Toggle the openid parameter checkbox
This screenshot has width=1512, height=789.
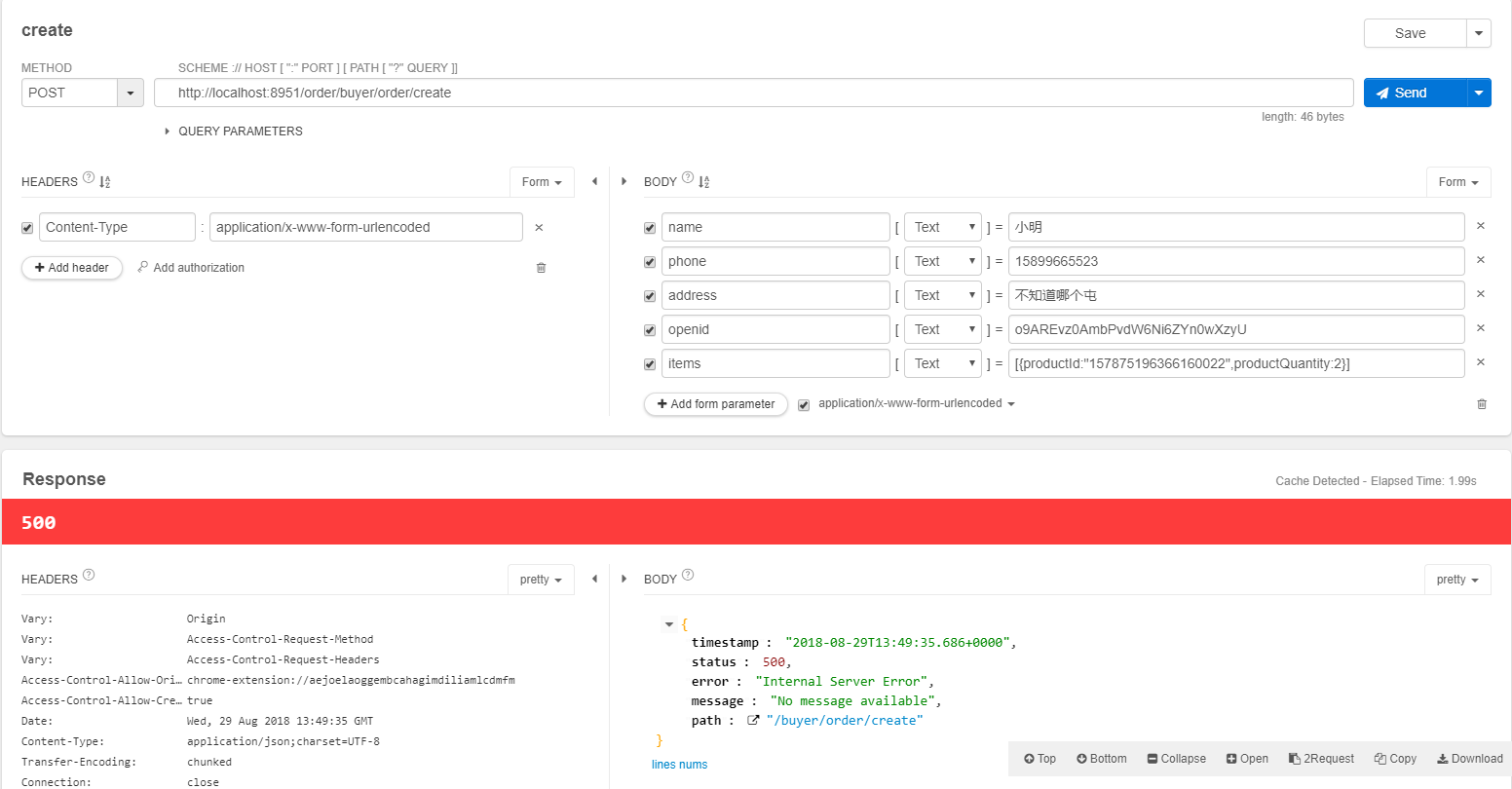650,330
